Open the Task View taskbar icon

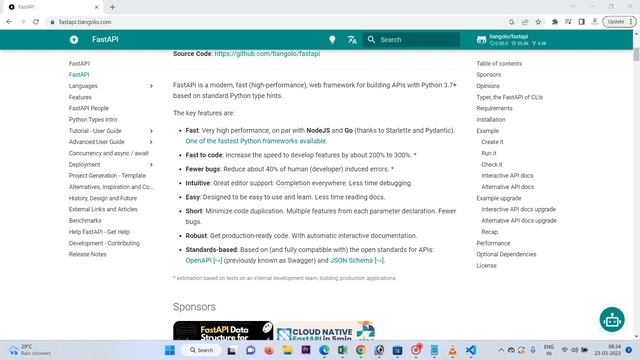pyautogui.click(x=231, y=350)
